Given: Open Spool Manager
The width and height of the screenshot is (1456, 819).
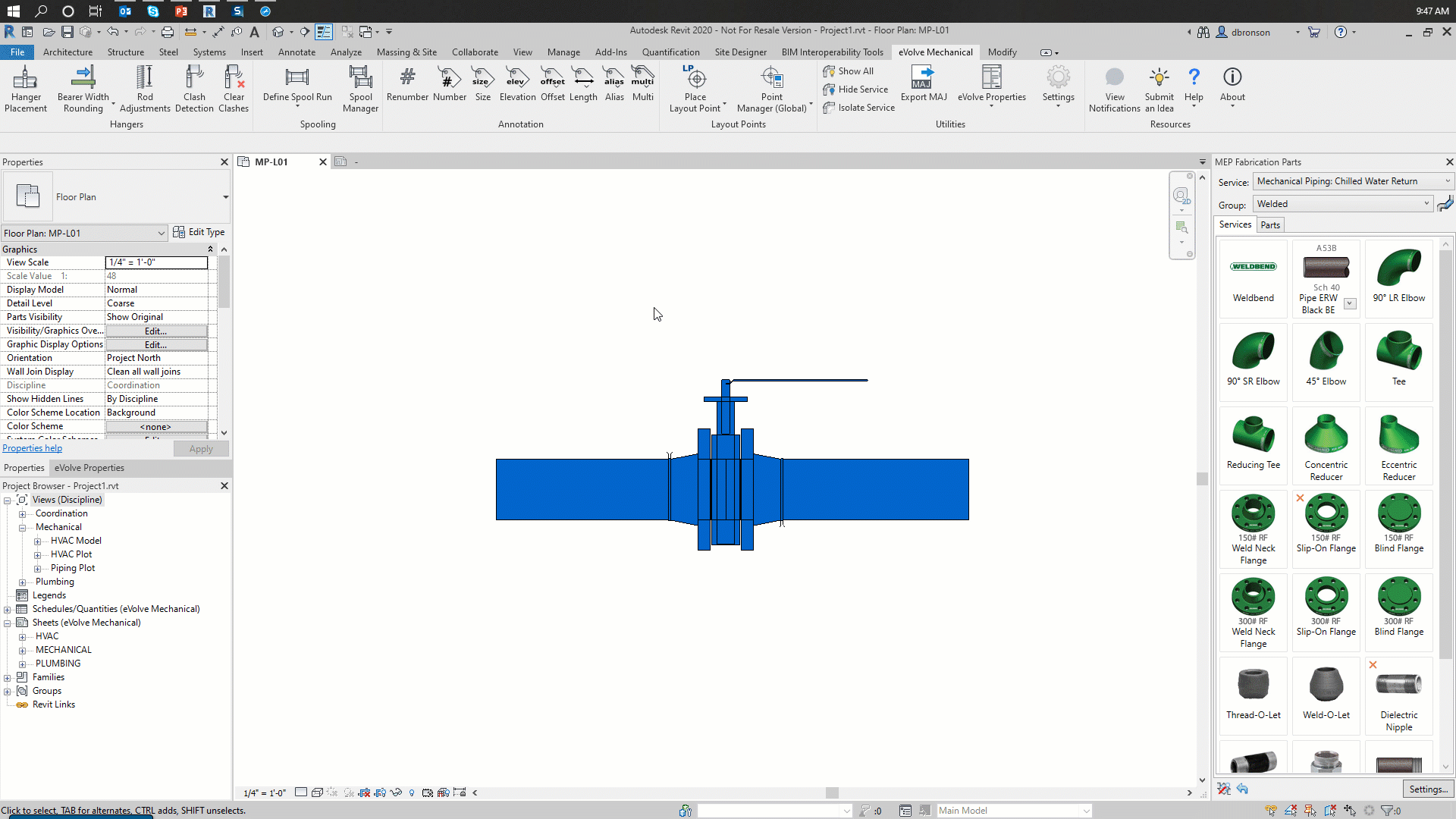Looking at the screenshot, I should click(360, 89).
